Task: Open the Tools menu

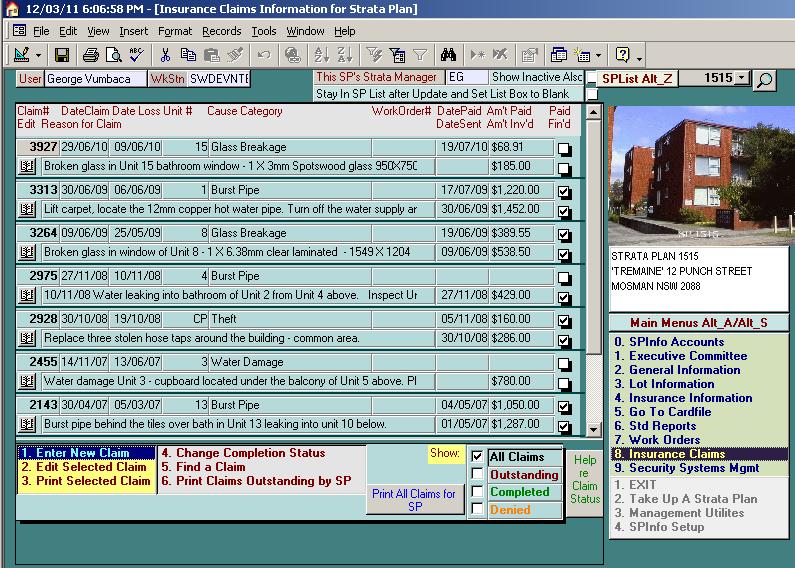Action: [264, 31]
